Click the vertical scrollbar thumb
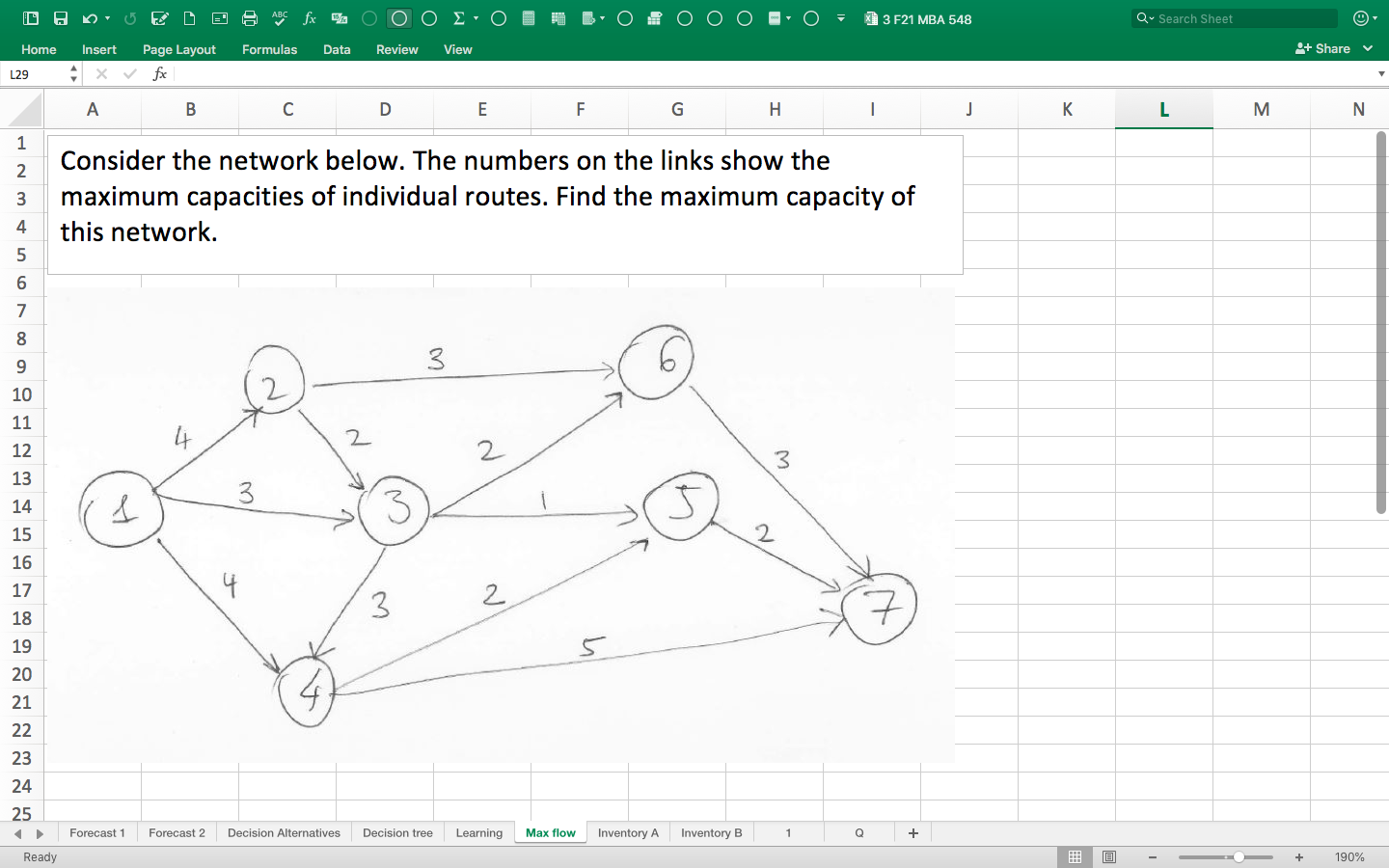 (1381, 323)
